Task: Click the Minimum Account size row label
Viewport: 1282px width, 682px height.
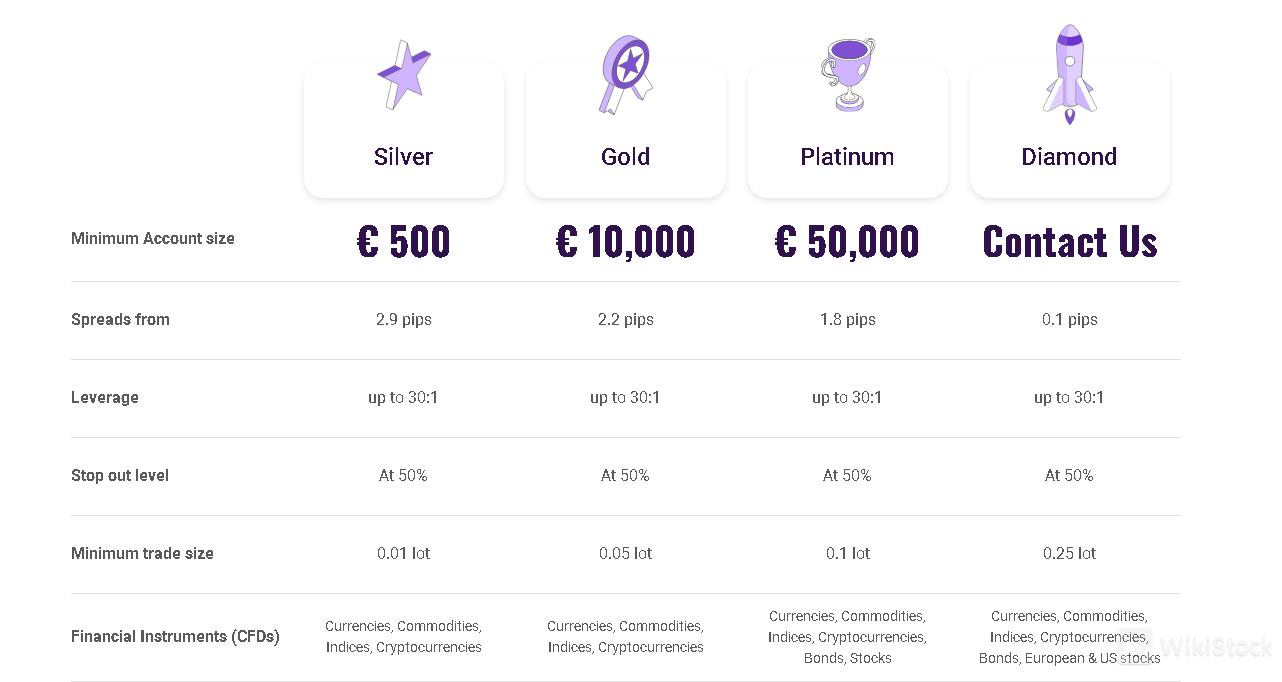Action: [153, 239]
